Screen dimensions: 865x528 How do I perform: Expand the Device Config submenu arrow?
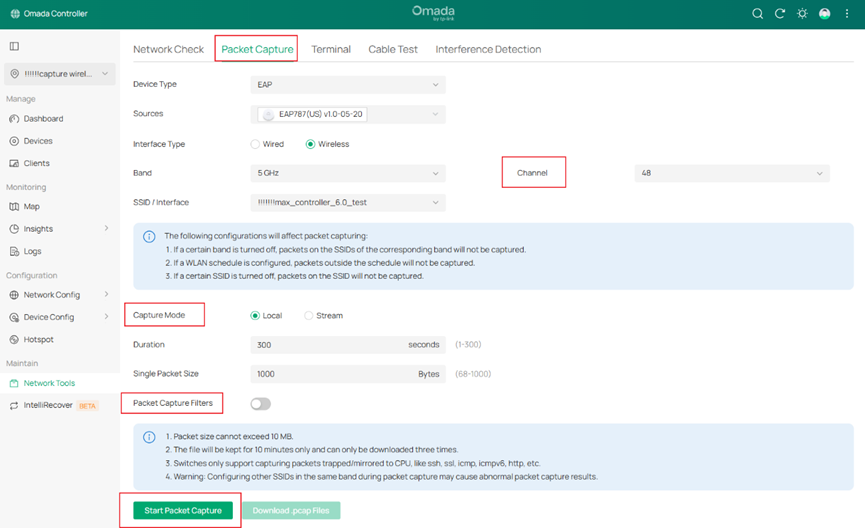tap(106, 317)
